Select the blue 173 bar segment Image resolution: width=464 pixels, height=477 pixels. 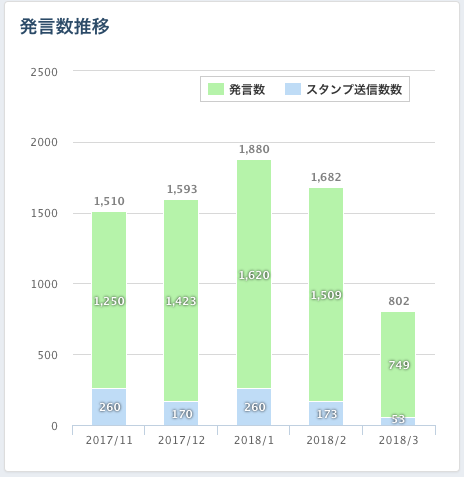[326, 413]
